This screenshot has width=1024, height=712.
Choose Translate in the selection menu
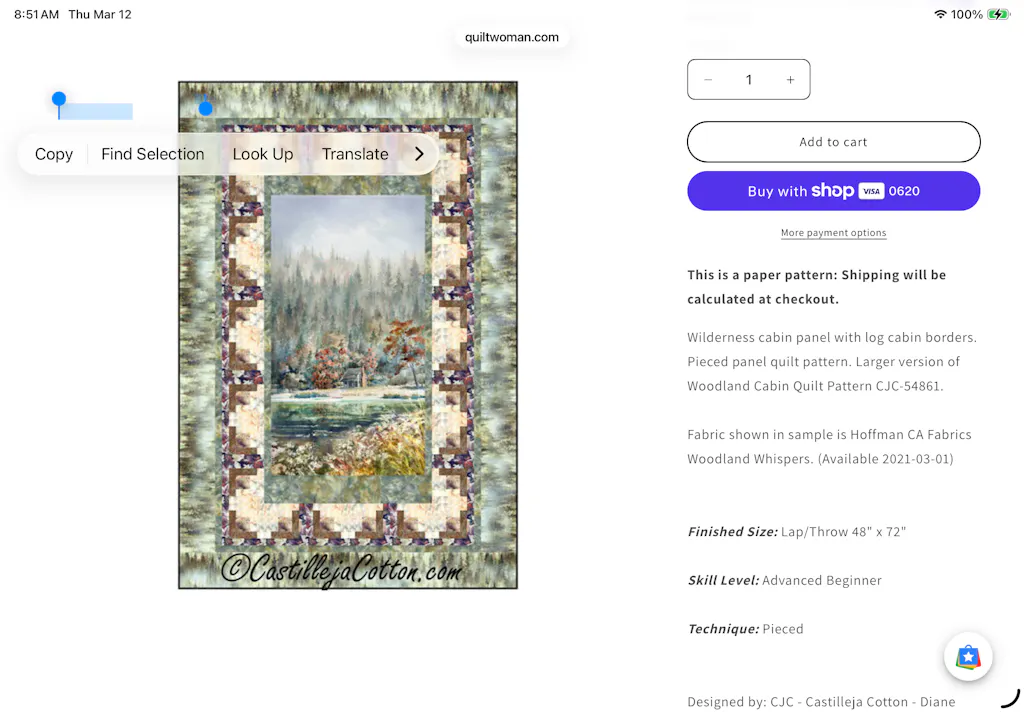point(355,154)
